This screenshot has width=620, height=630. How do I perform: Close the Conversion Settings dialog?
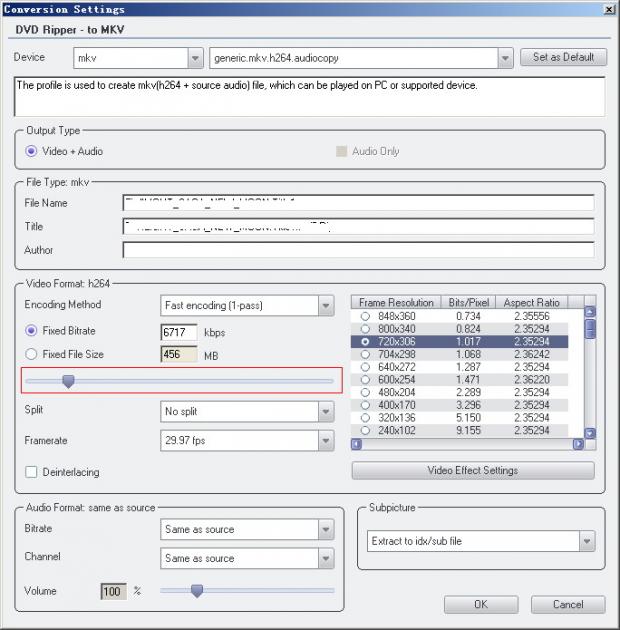pyautogui.click(x=608, y=9)
